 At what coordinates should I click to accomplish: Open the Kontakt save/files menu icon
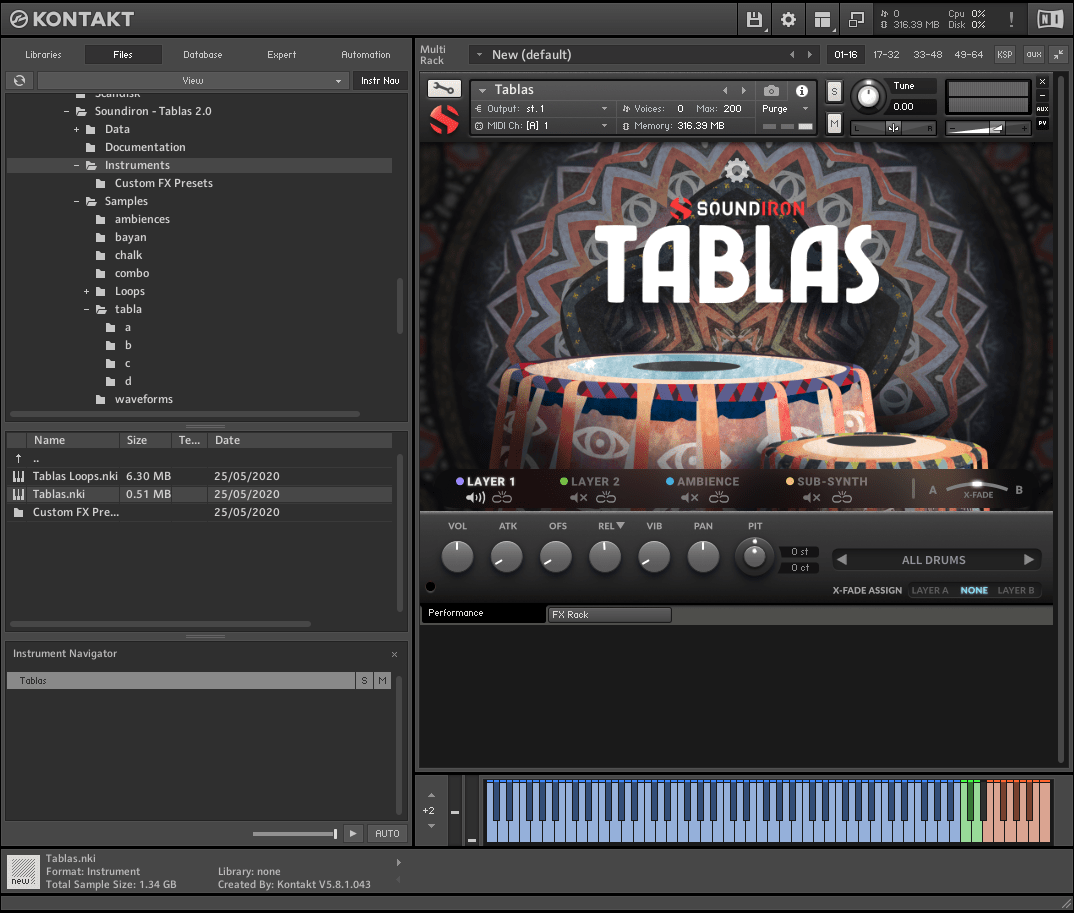tap(754, 20)
